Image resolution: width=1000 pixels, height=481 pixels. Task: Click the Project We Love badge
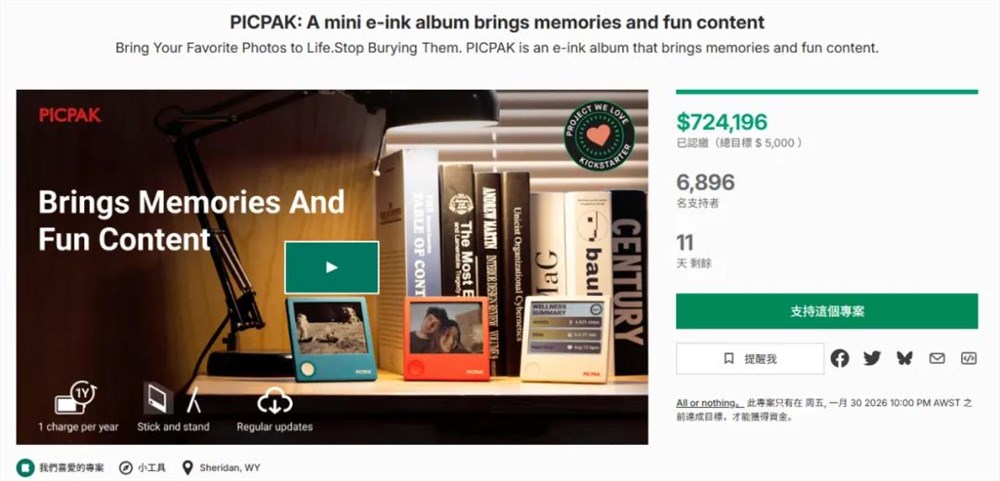(598, 136)
